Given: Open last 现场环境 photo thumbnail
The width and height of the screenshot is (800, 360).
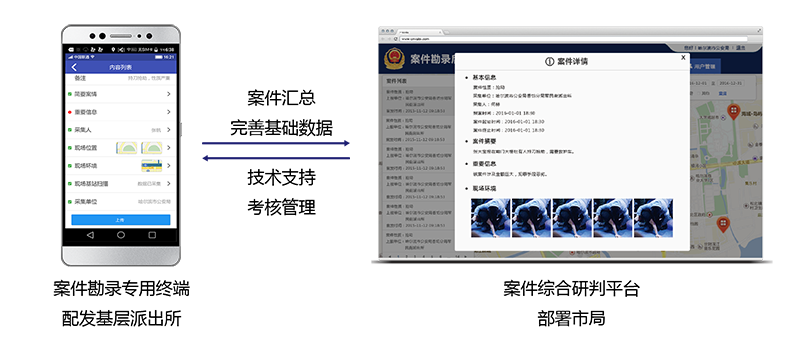Looking at the screenshot, I should point(653,218).
